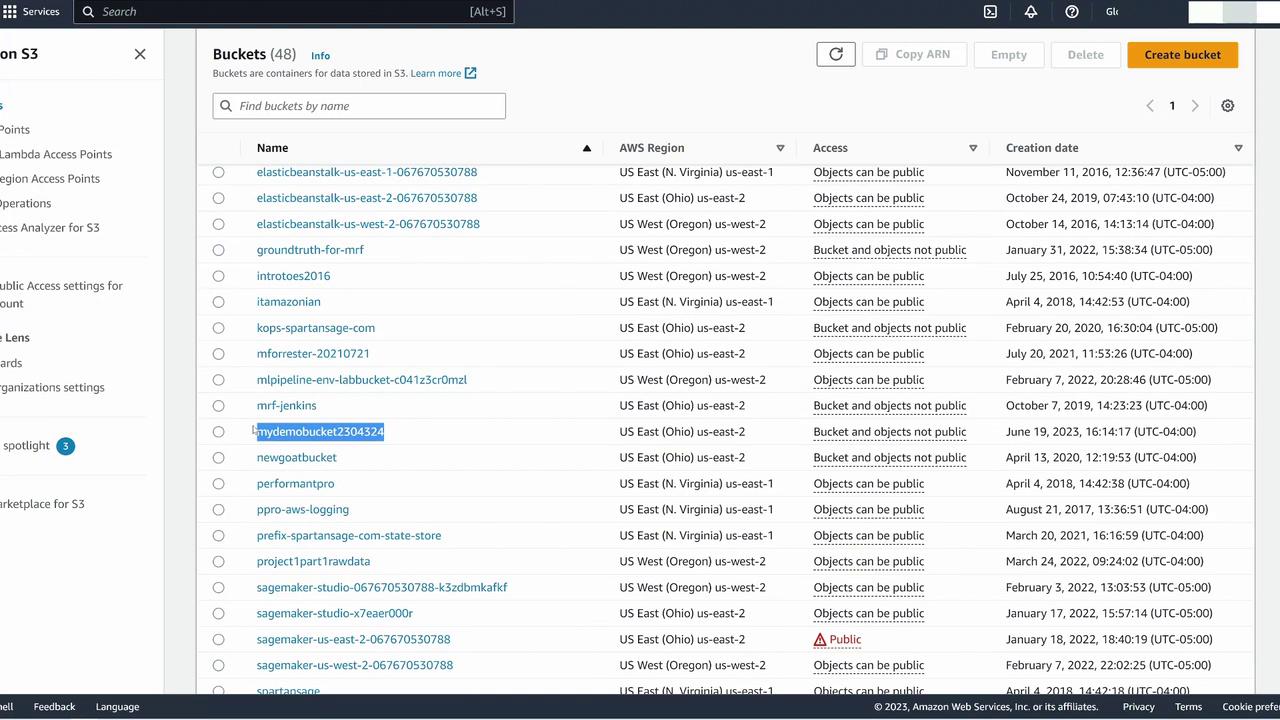
Task: Click the magnifier icon in the bucket filter
Action: [x=226, y=106]
